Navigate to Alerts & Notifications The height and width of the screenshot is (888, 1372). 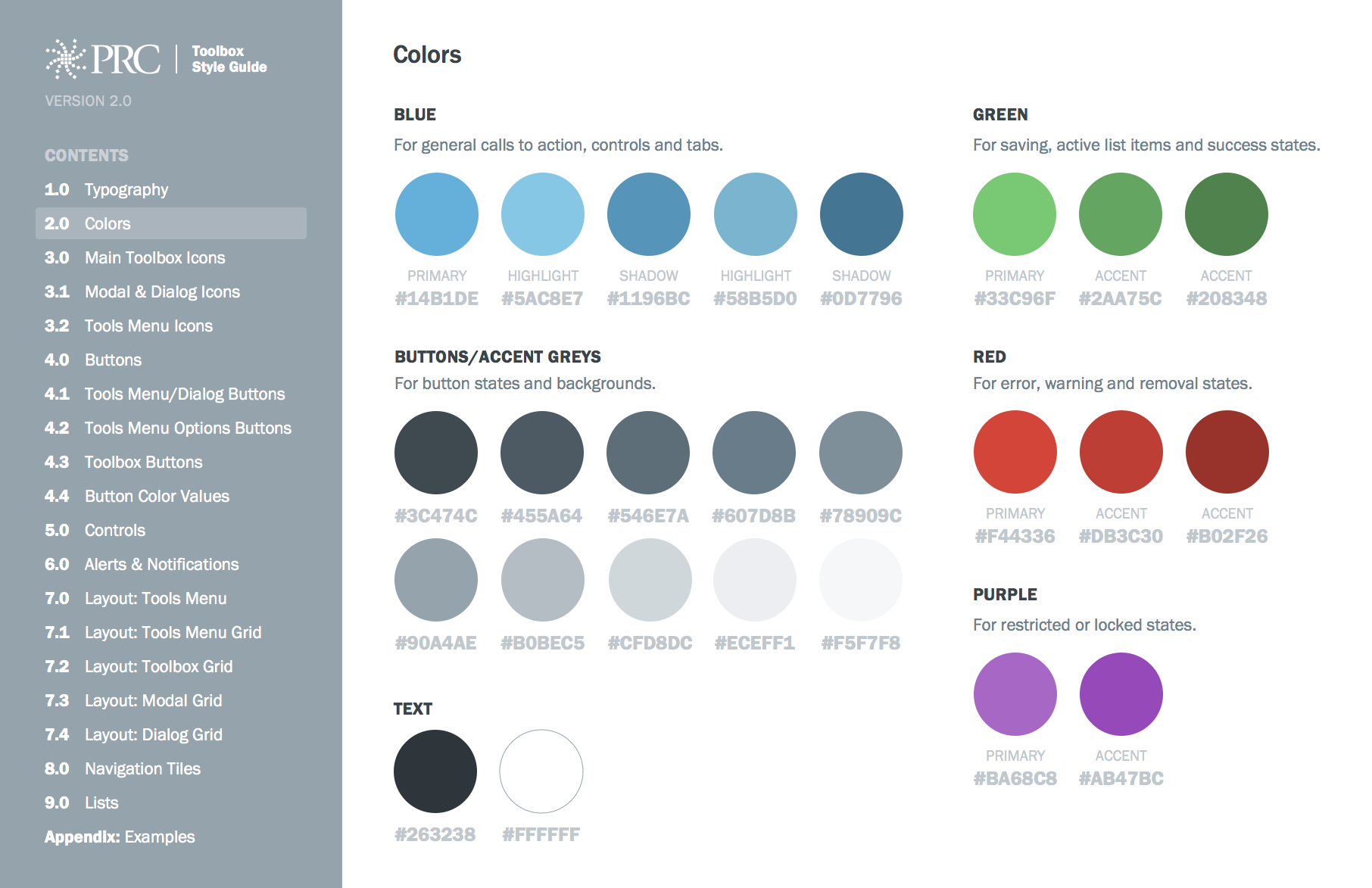(x=161, y=565)
